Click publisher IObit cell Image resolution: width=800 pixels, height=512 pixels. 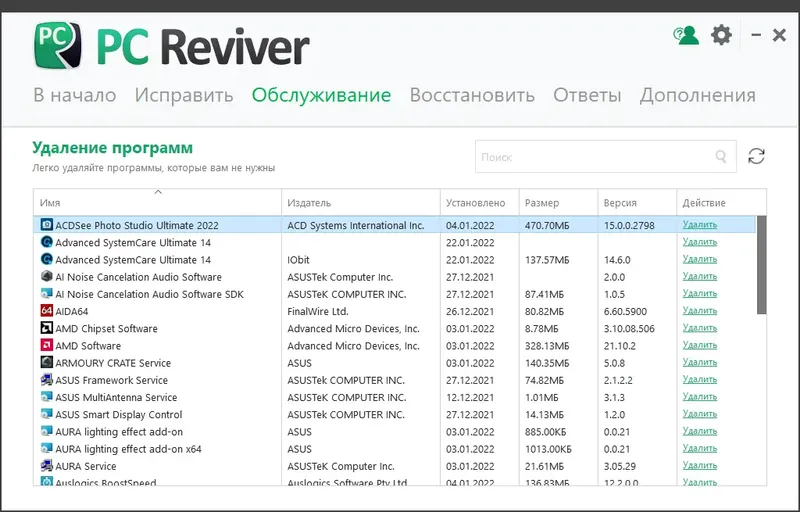click(x=298, y=260)
